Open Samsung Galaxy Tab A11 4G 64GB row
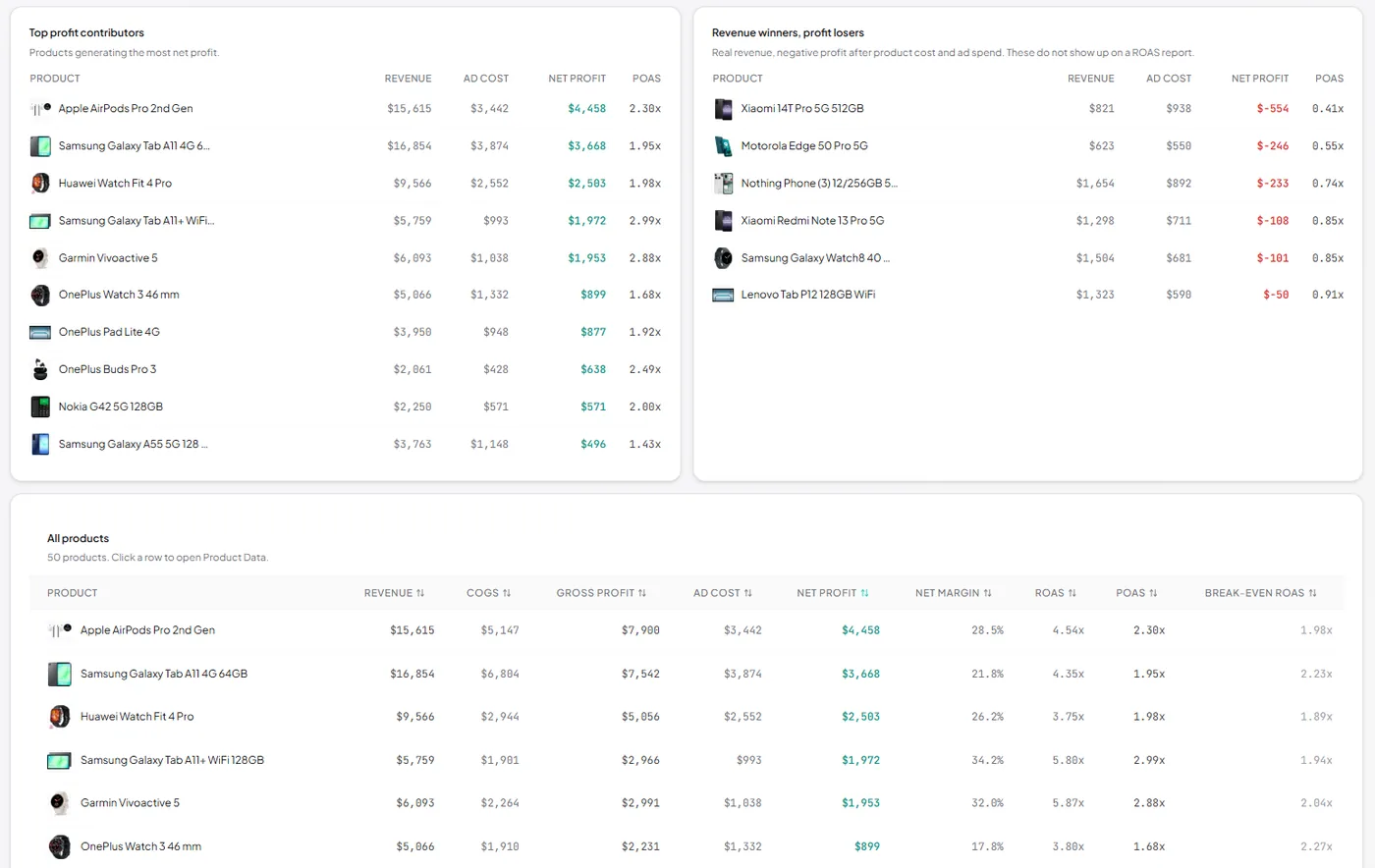 click(x=687, y=674)
